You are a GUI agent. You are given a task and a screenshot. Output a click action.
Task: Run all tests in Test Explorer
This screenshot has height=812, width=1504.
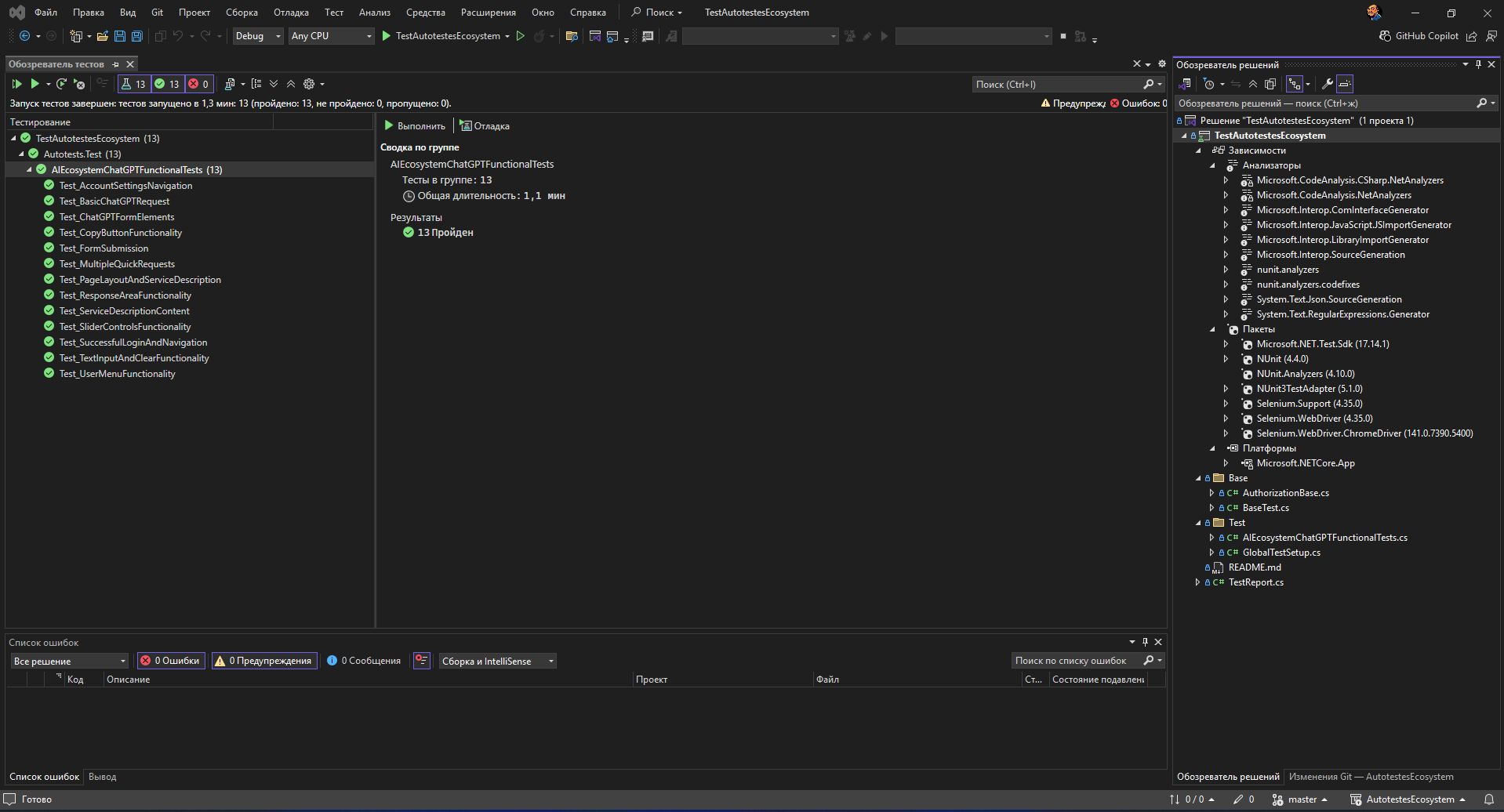click(x=16, y=84)
